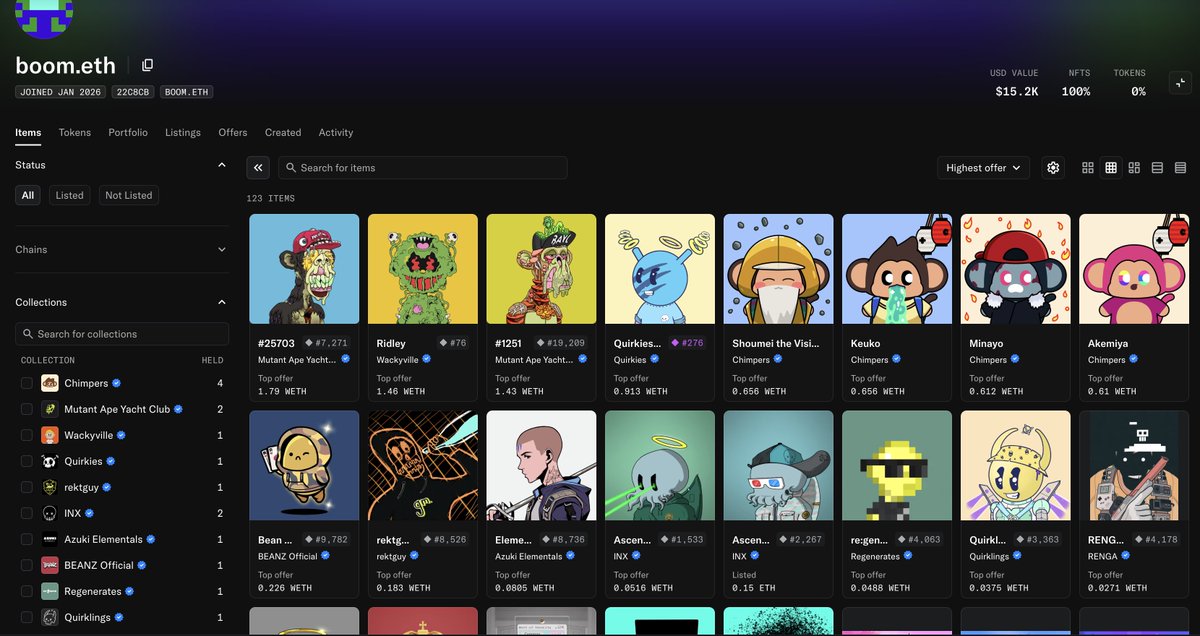Open the Portfolio tab
Viewport: 1200px width, 636px height.
point(128,132)
